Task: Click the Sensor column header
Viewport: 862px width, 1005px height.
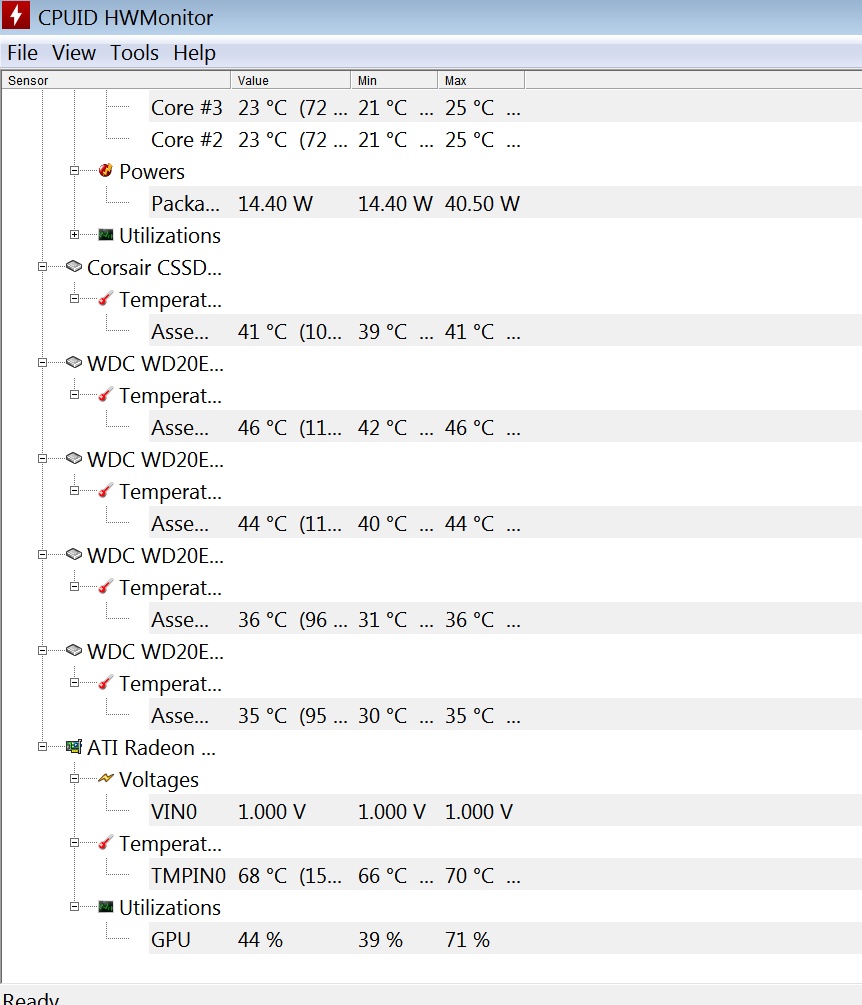Action: coord(116,80)
